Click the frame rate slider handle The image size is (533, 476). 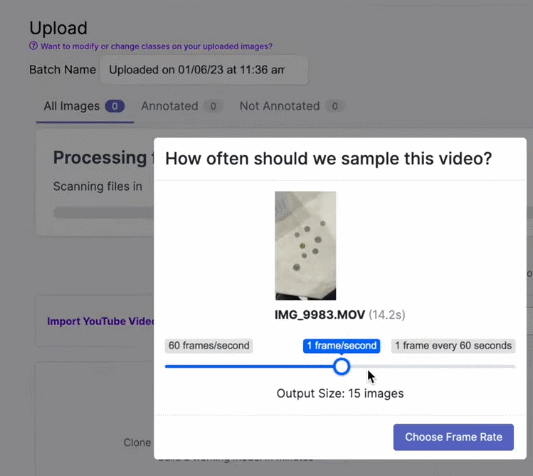click(x=341, y=367)
